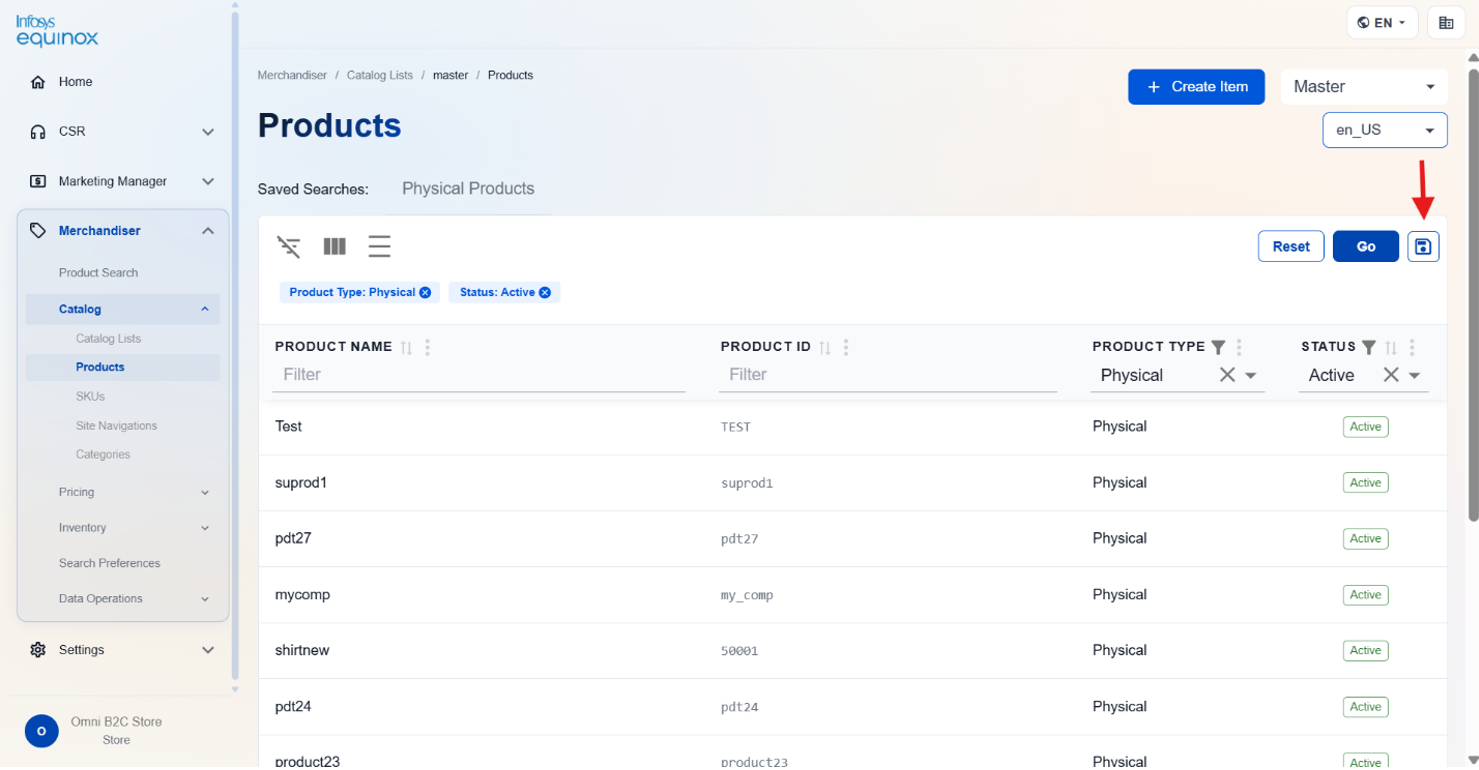
Task: Click the Omni B2C Store avatar
Action: click(41, 731)
